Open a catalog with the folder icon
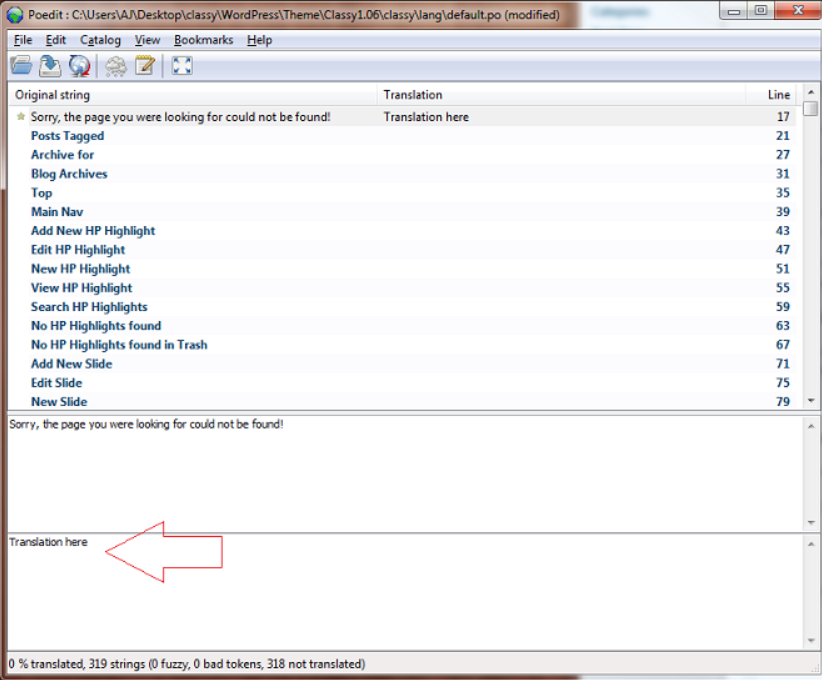 click(x=21, y=66)
